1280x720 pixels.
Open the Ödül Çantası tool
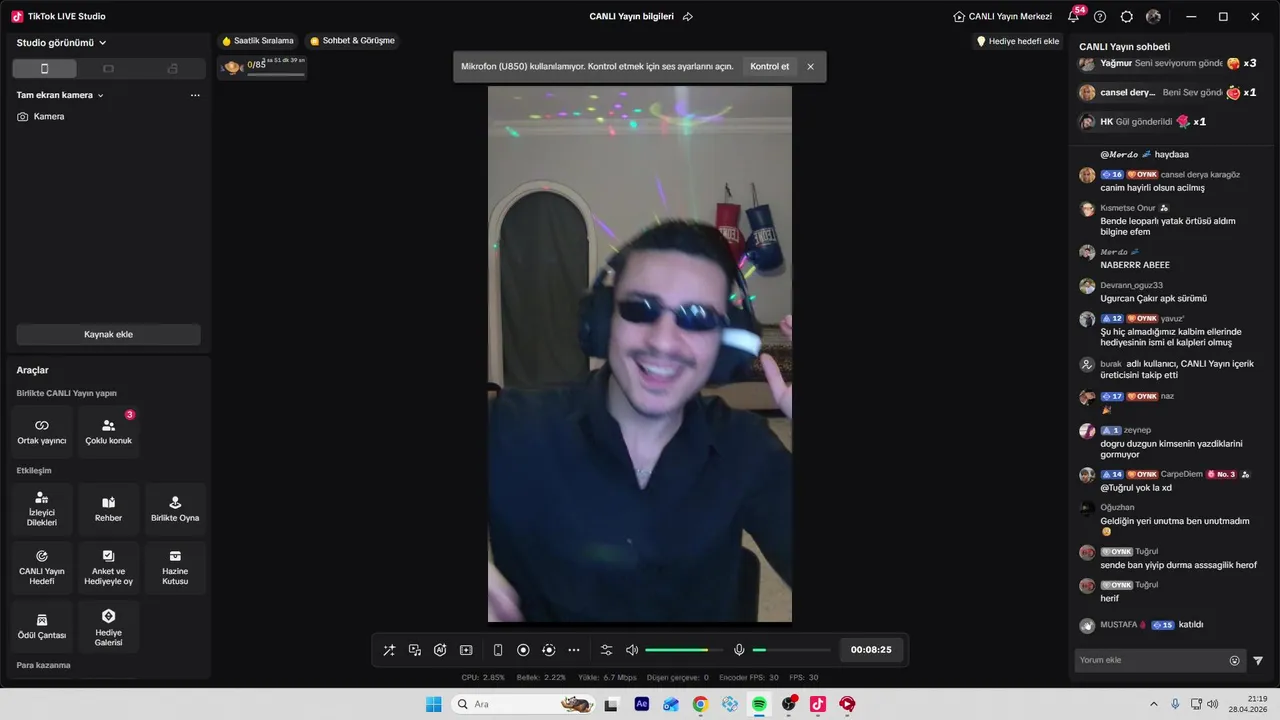click(42, 626)
